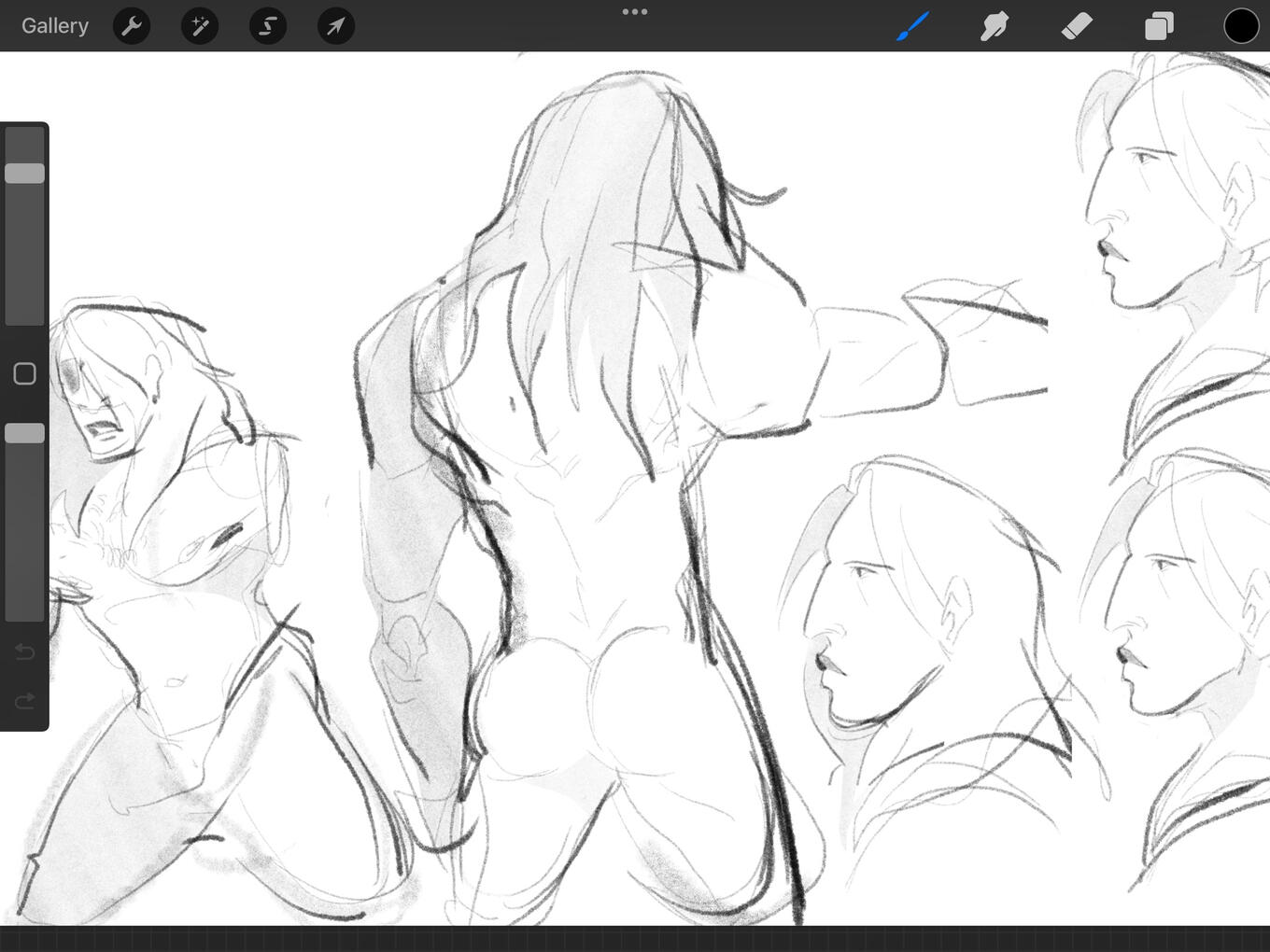
Task: Tap the square Modify button in sidebar
Action: 25,374
